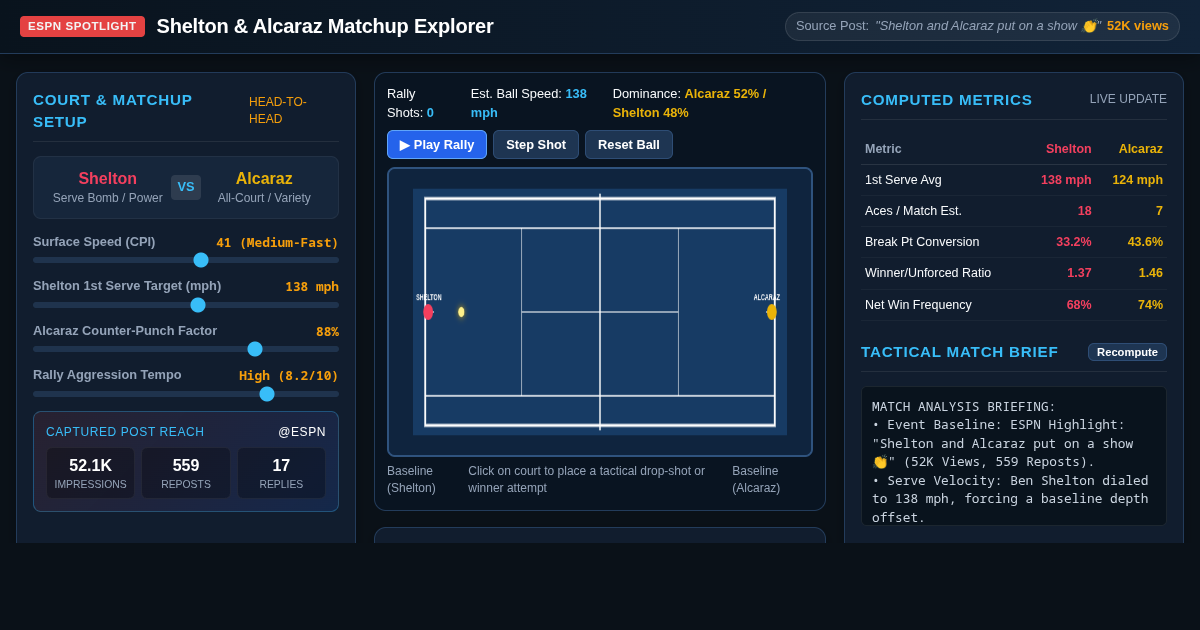The image size is (1200, 630).
Task: Click the yellow Alcaraz player marker on court
Action: [772, 312]
